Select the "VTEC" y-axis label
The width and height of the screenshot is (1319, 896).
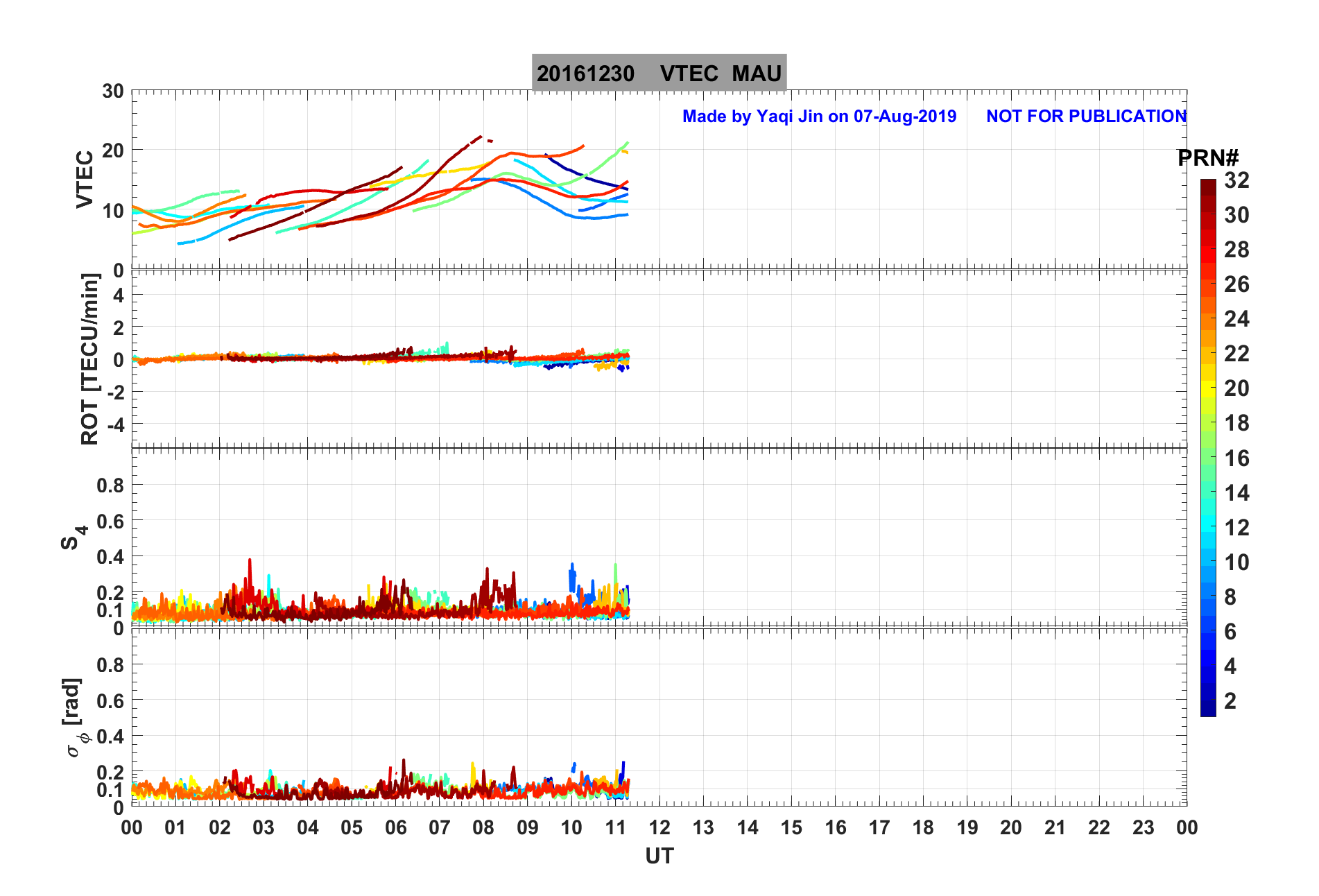coord(84,179)
